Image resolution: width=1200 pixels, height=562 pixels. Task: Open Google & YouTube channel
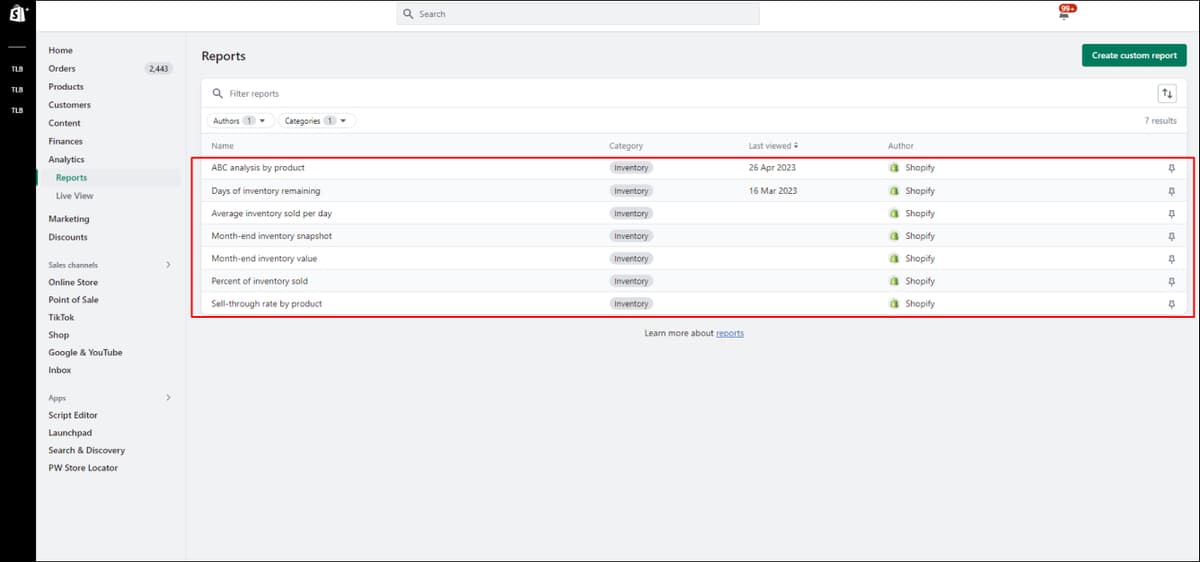[x=85, y=352]
